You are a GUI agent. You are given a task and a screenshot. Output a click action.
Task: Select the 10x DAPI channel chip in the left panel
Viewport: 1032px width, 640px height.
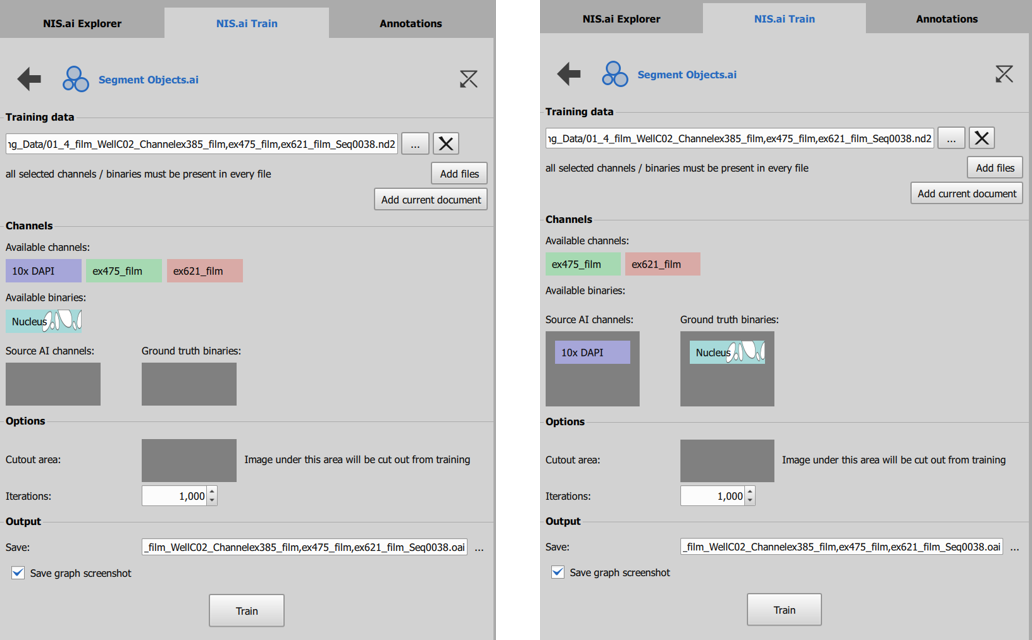pyautogui.click(x=43, y=270)
